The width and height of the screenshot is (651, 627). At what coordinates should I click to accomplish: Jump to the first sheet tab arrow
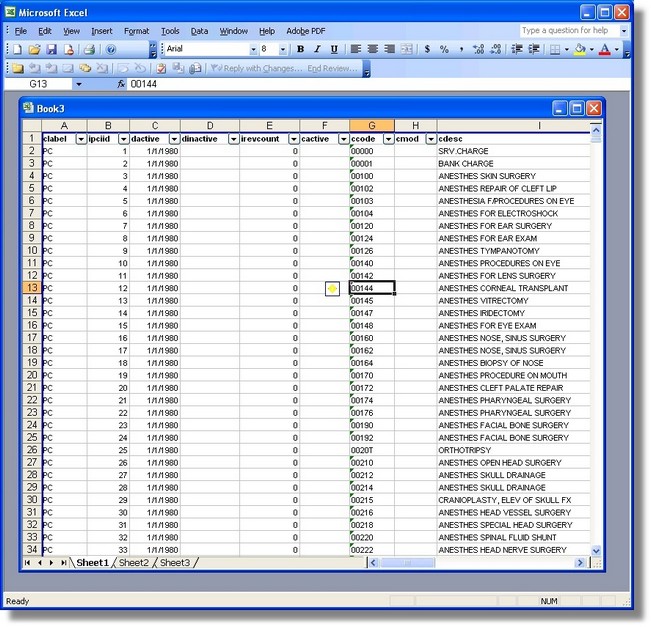pyautogui.click(x=27, y=563)
